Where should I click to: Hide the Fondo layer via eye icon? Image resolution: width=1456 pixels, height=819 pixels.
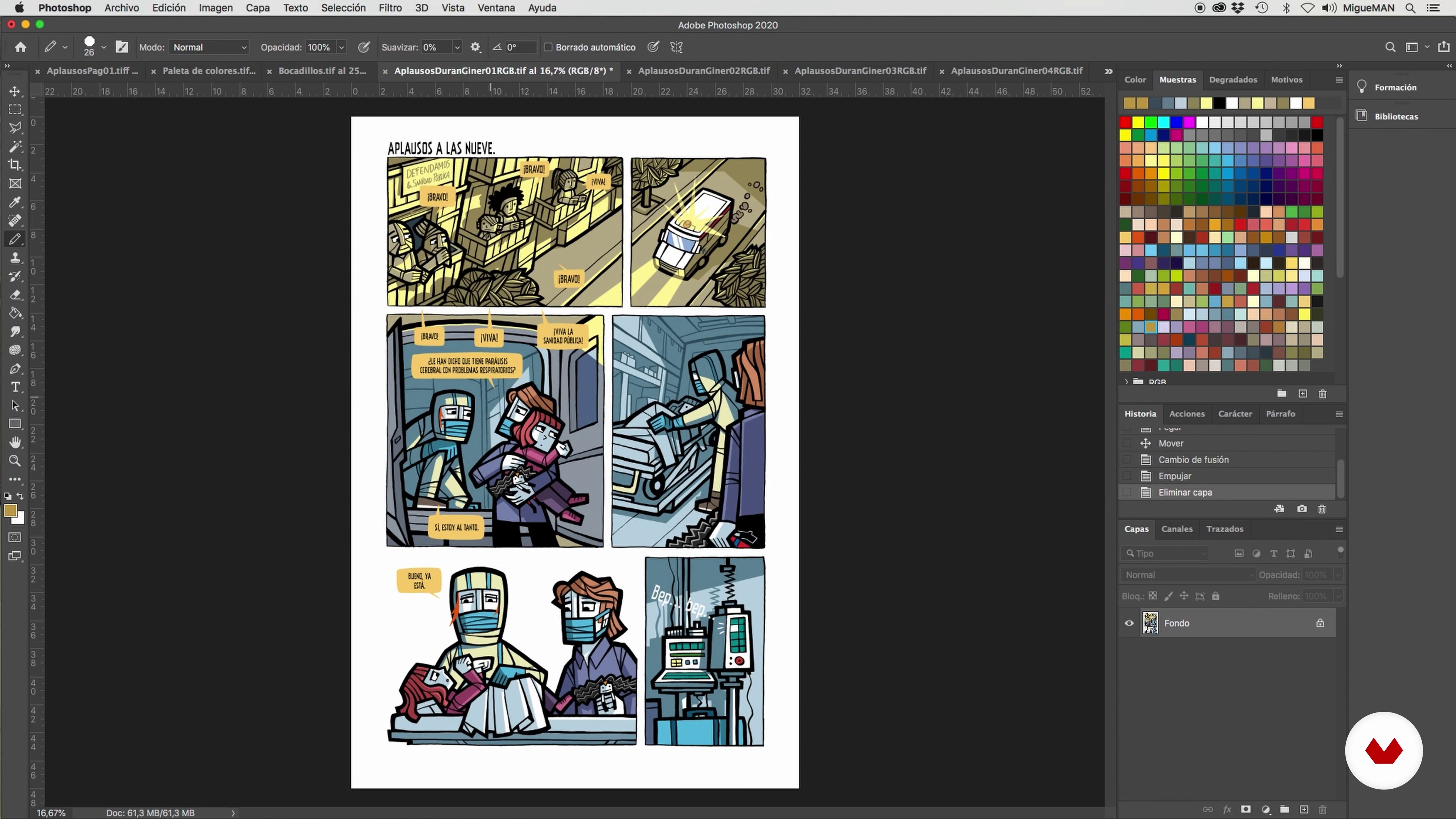[x=1129, y=623]
